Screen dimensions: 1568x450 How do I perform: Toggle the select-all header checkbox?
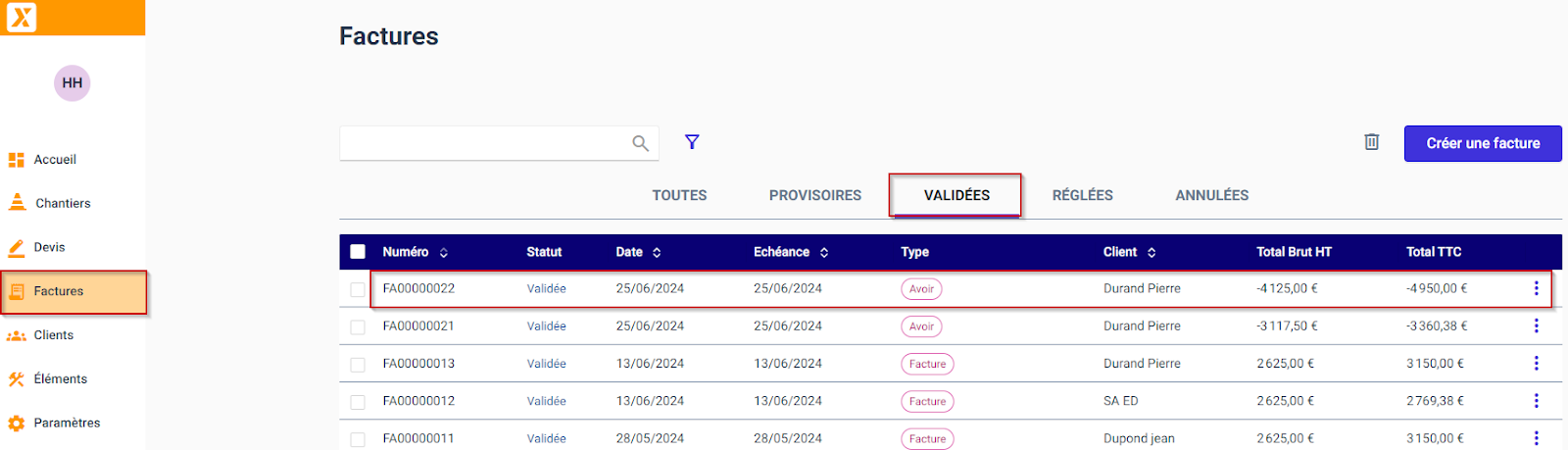click(358, 252)
